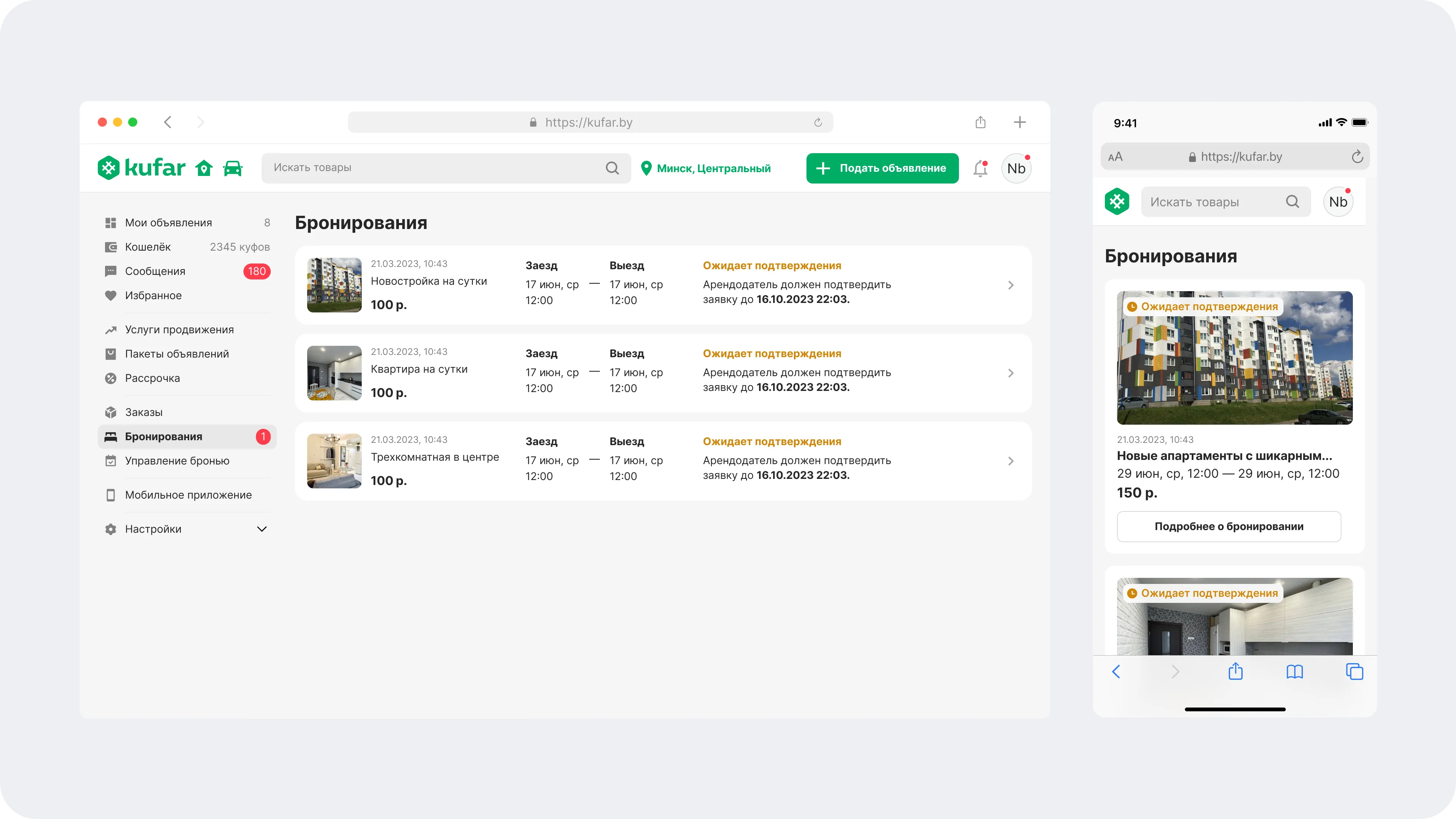Click the desktop search magnifier icon
Image resolution: width=1456 pixels, height=819 pixels.
click(612, 168)
